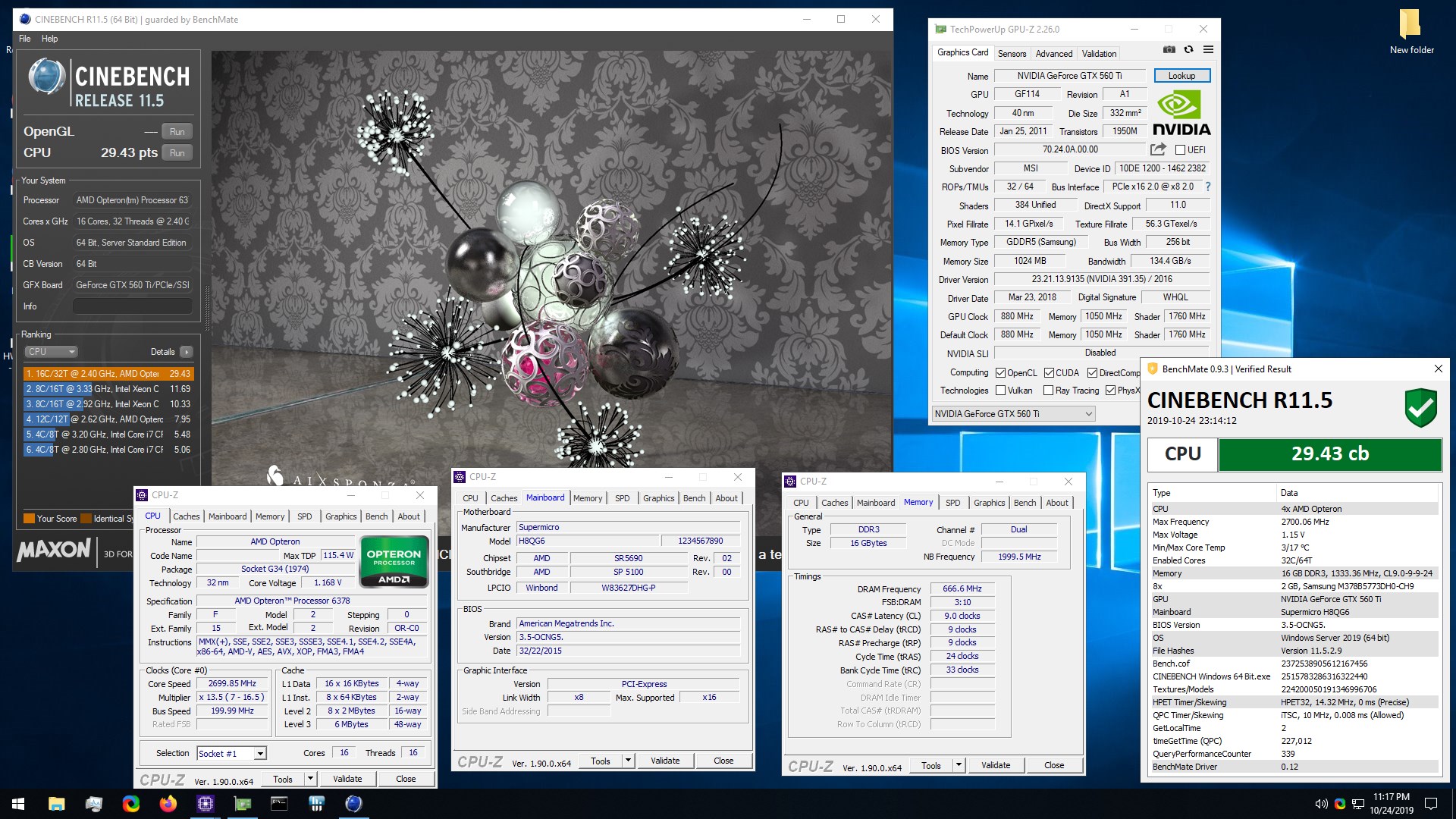This screenshot has height=819, width=1456.
Task: Click the volume icon in system tray
Action: coord(1321,804)
